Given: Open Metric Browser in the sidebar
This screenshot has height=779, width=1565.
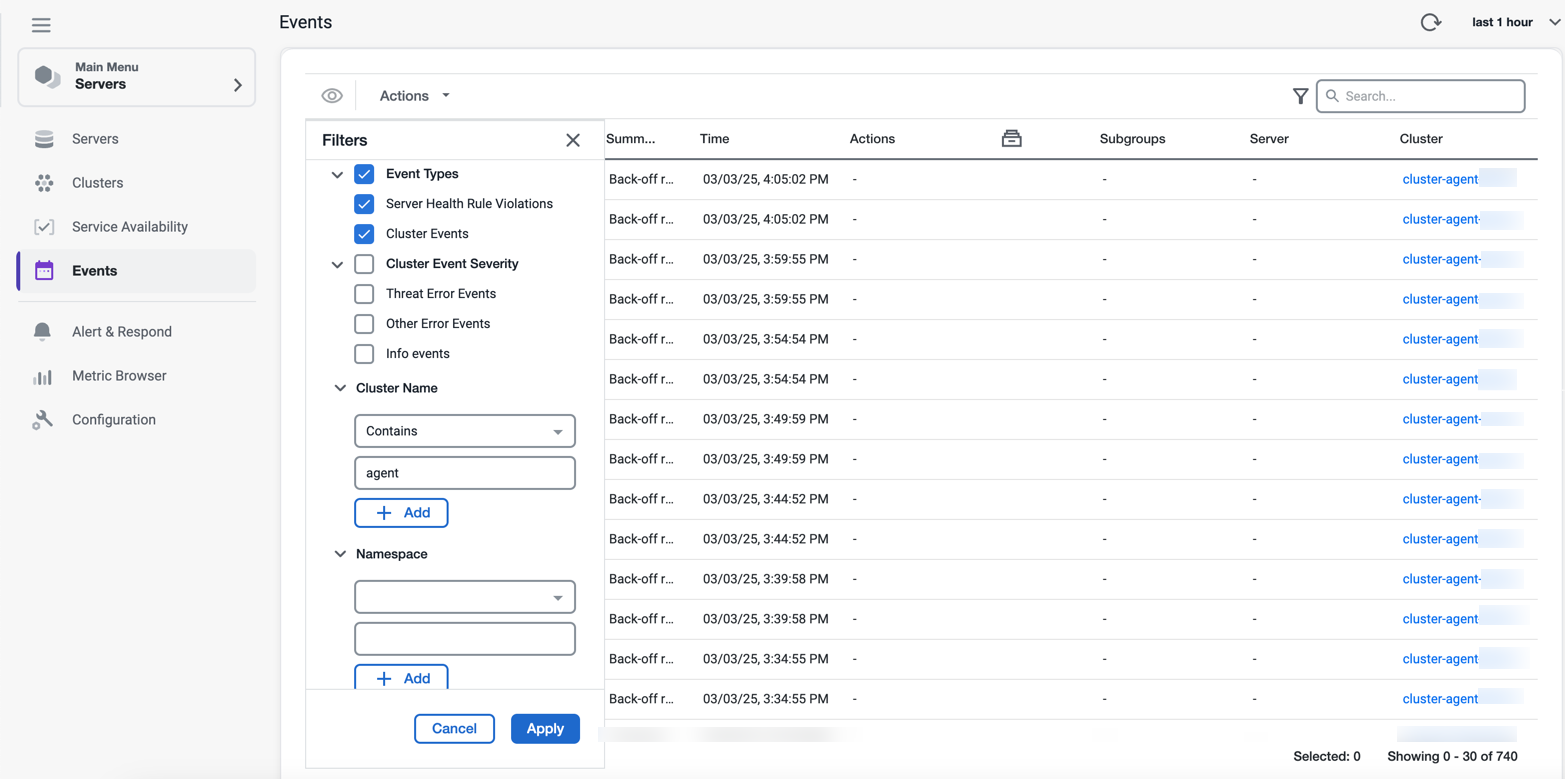Looking at the screenshot, I should (119, 376).
